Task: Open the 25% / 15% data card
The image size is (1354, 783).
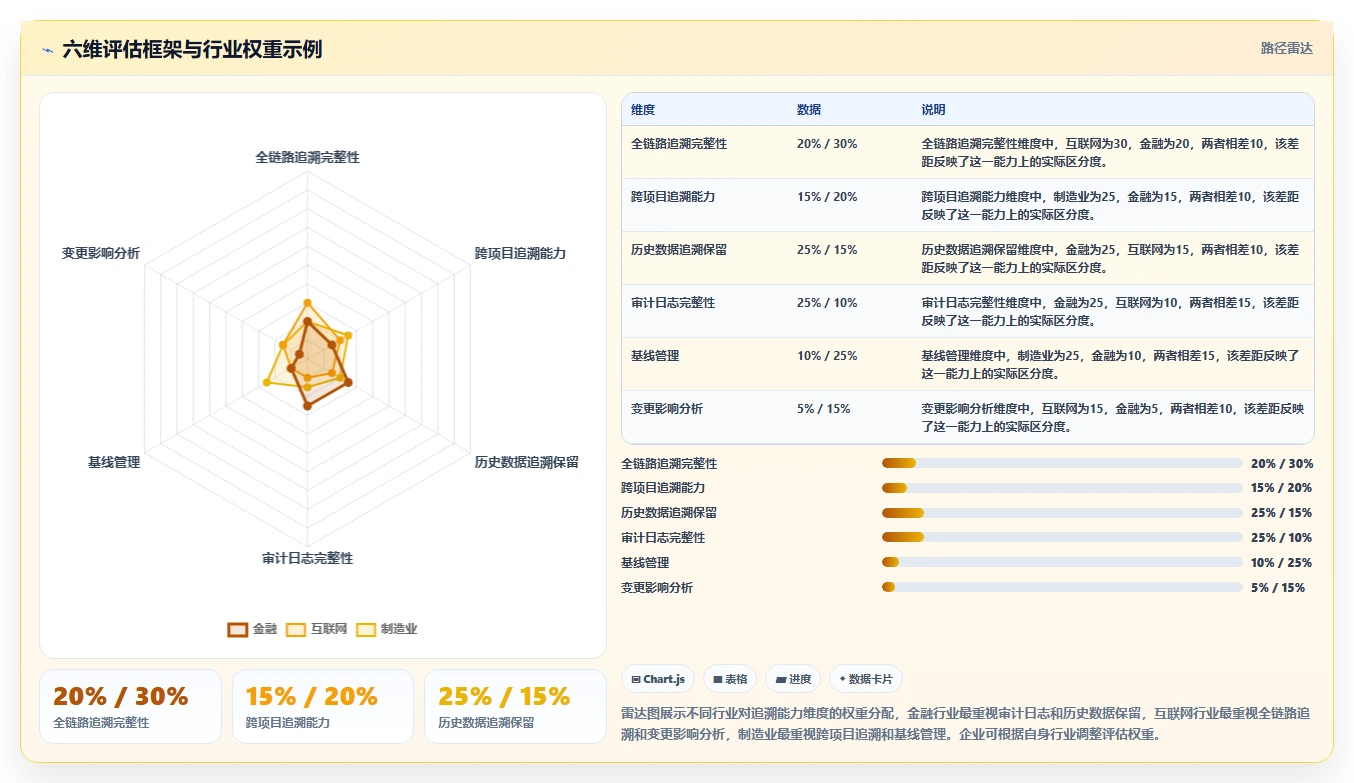Action: tap(515, 706)
